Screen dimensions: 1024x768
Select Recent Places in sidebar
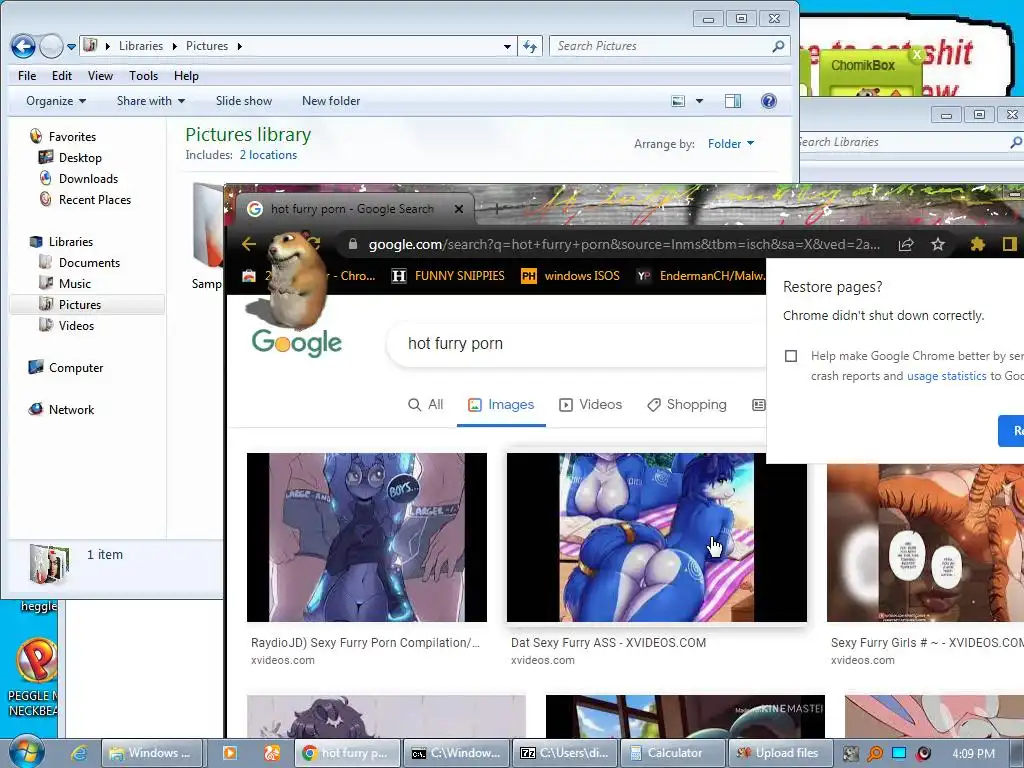(x=85, y=200)
